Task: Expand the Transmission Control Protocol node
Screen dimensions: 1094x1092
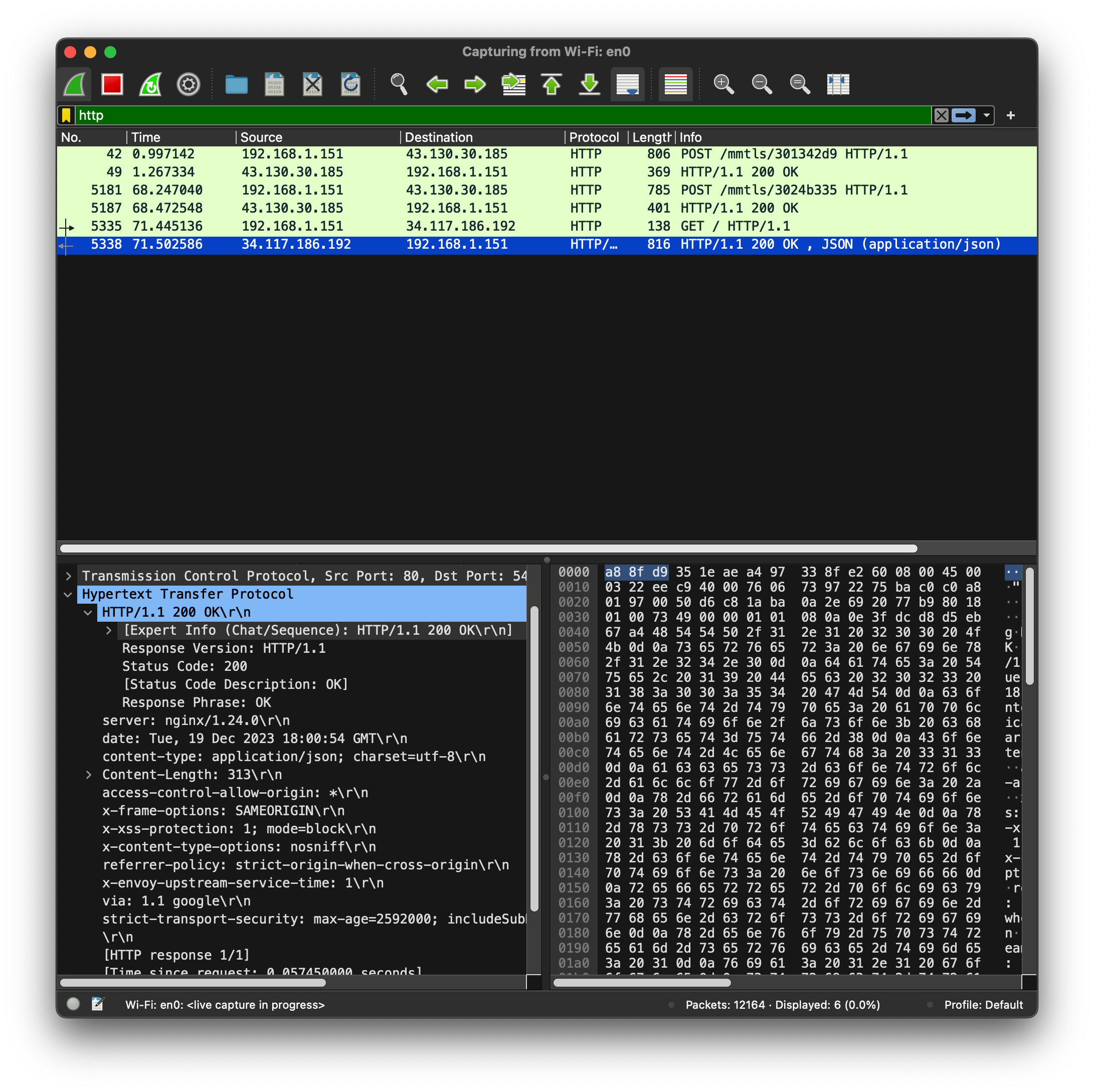Action: pyautogui.click(x=69, y=576)
